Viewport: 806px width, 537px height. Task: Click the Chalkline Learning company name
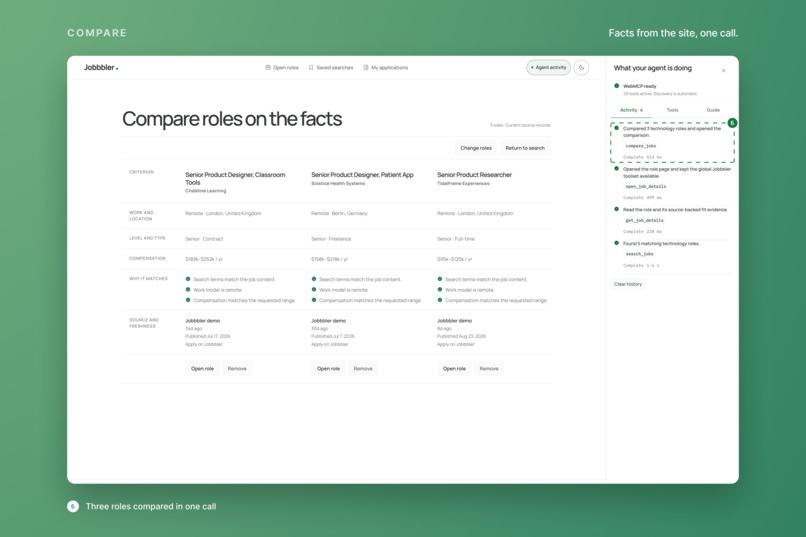click(206, 191)
